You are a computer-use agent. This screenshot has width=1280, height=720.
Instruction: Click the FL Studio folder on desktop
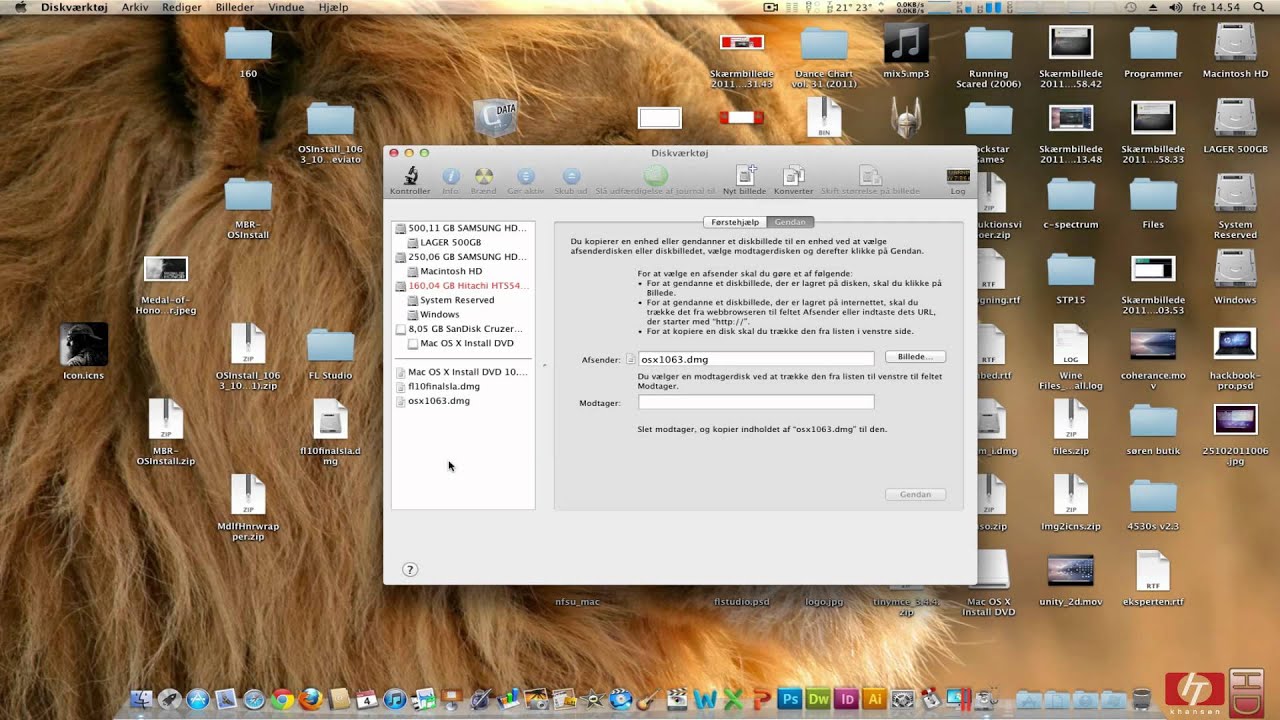330,351
